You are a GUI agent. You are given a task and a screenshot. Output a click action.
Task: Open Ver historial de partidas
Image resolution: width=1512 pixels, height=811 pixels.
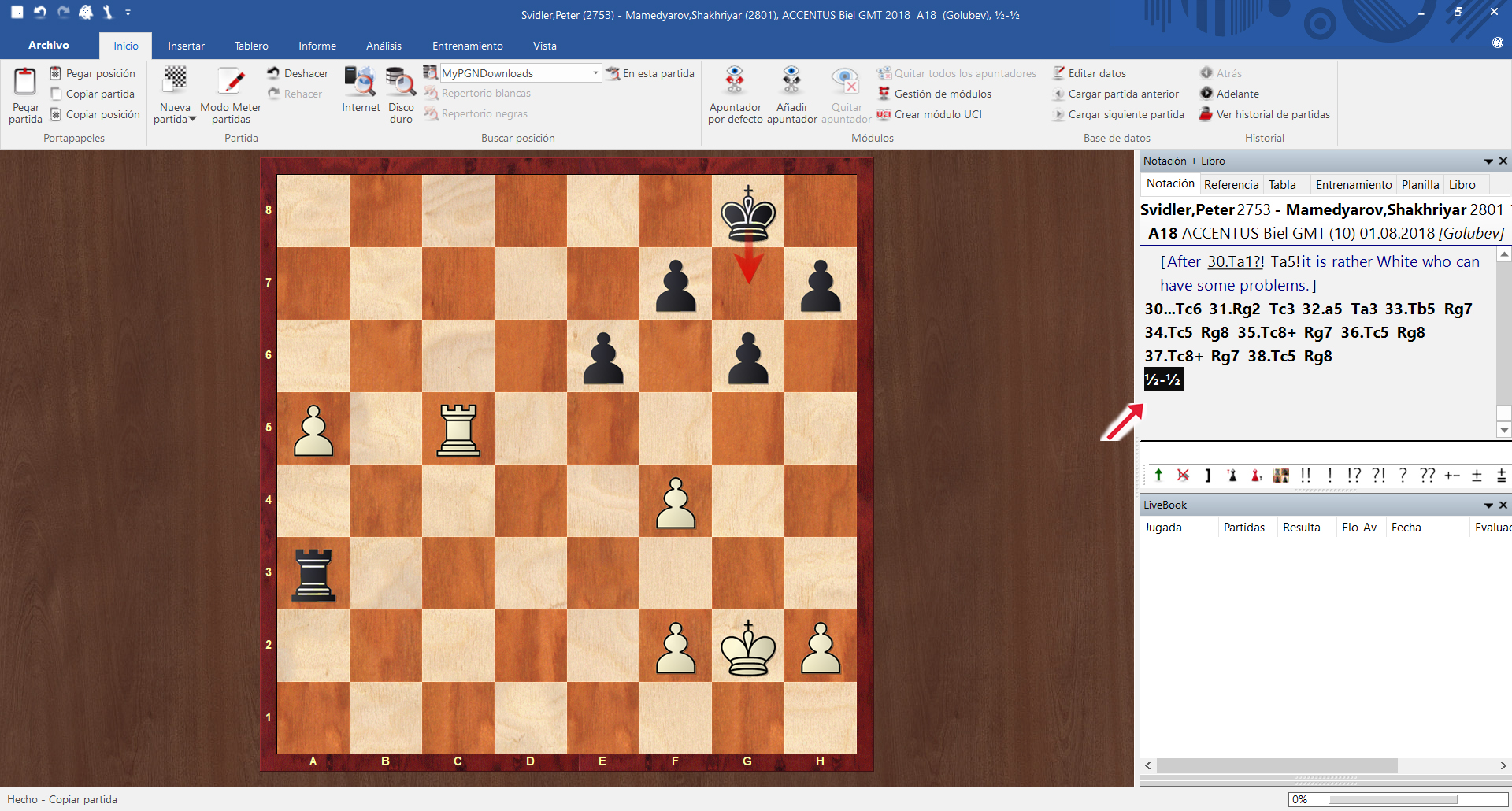pyautogui.click(x=1265, y=114)
